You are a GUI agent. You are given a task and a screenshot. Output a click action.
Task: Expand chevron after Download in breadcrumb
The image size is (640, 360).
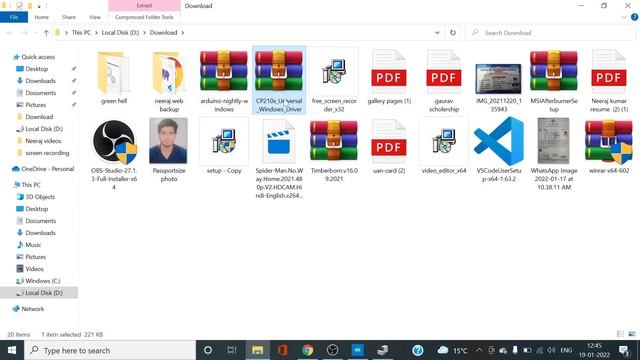183,33
